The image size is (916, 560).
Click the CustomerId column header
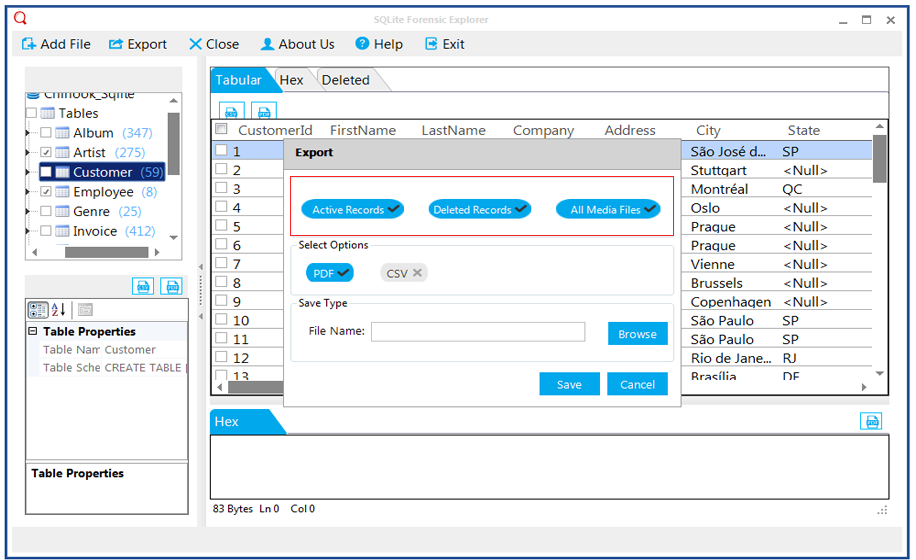[275, 130]
